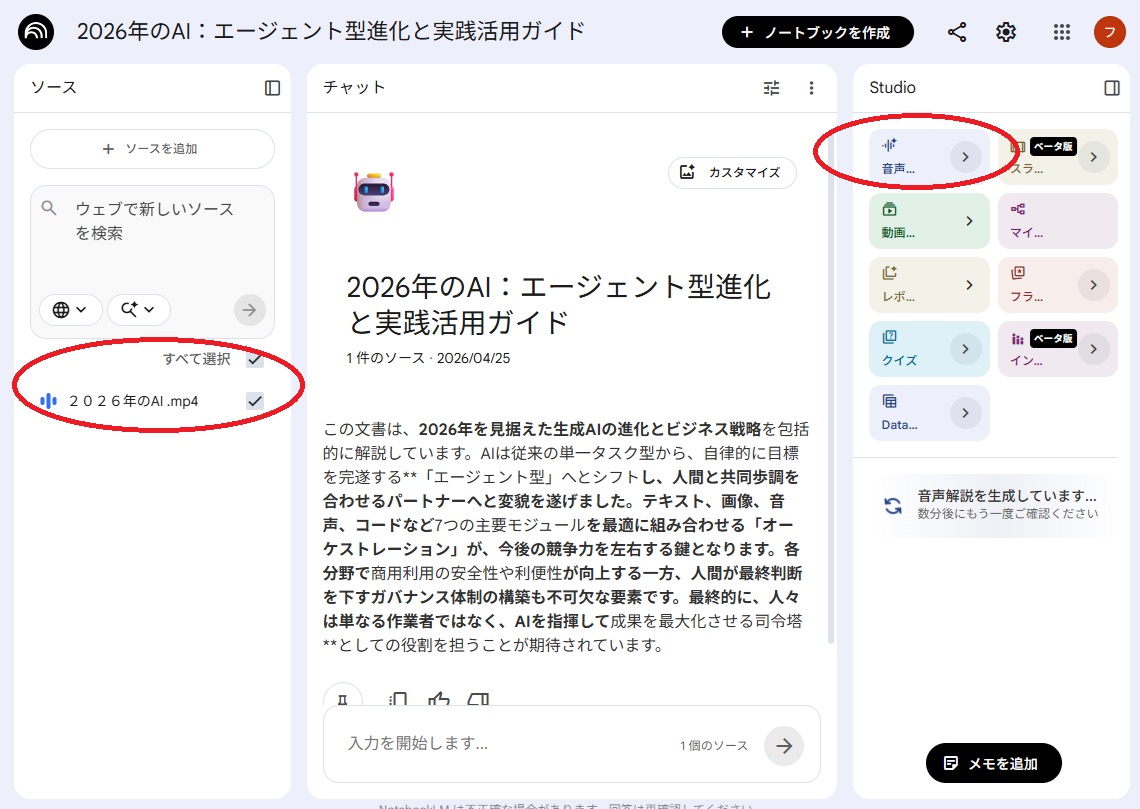
Task: Expand the クイズ tile arrow options
Action: pos(965,349)
